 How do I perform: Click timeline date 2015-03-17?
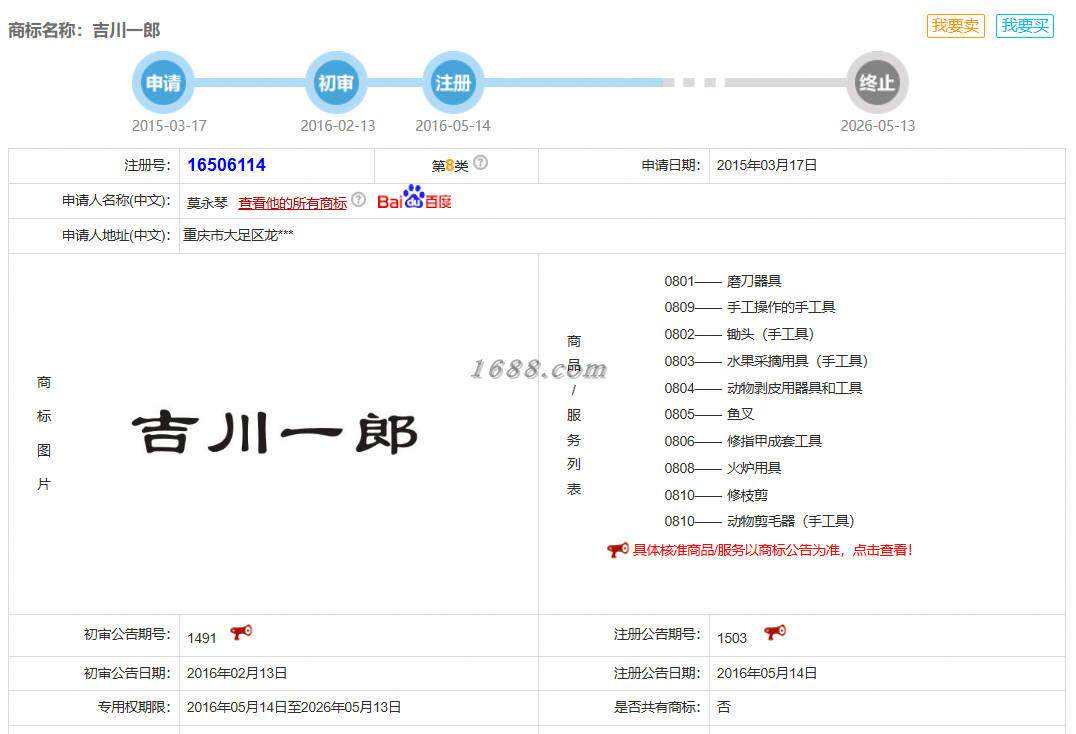(169, 126)
